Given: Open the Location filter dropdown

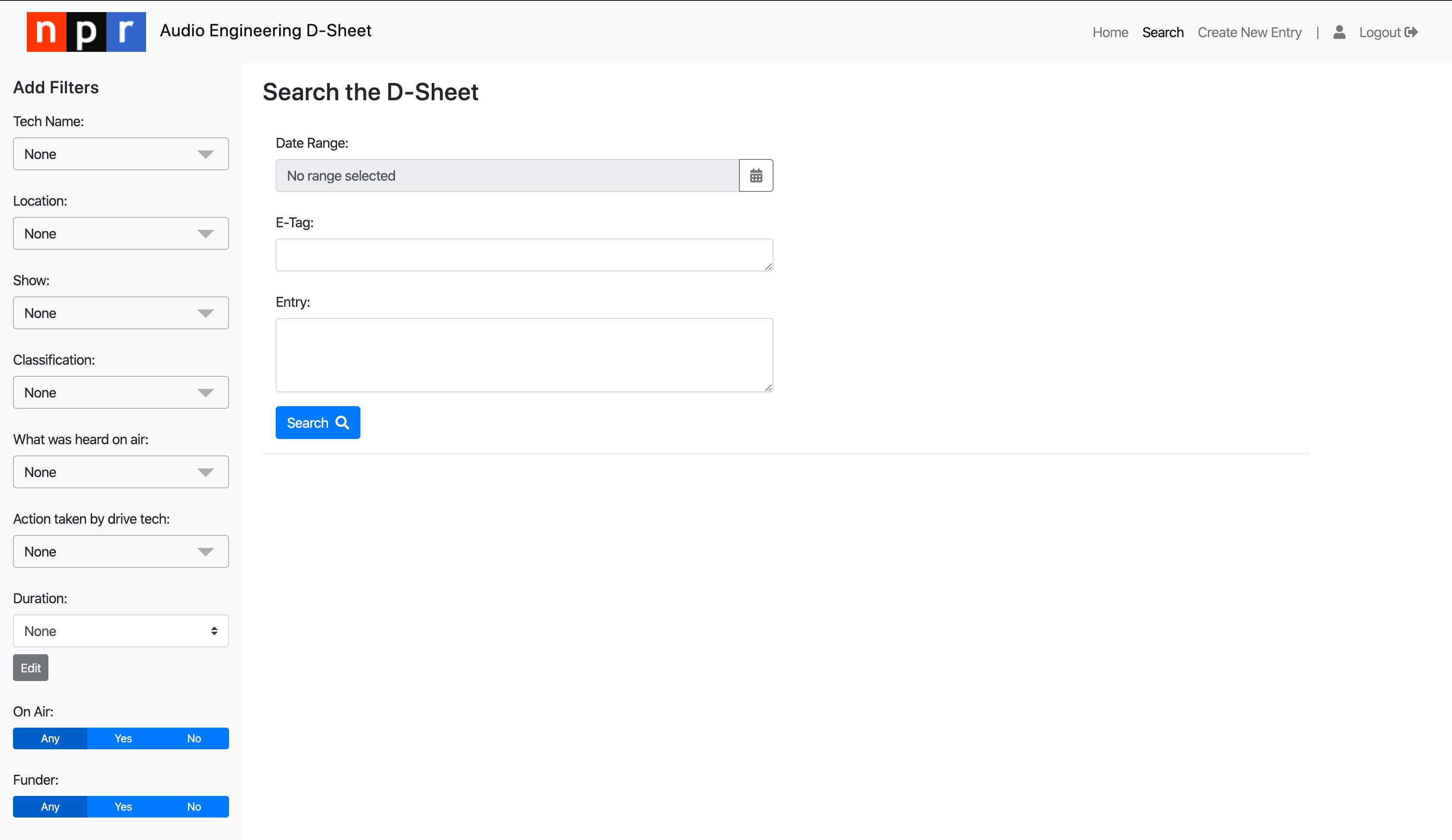Looking at the screenshot, I should (121, 233).
